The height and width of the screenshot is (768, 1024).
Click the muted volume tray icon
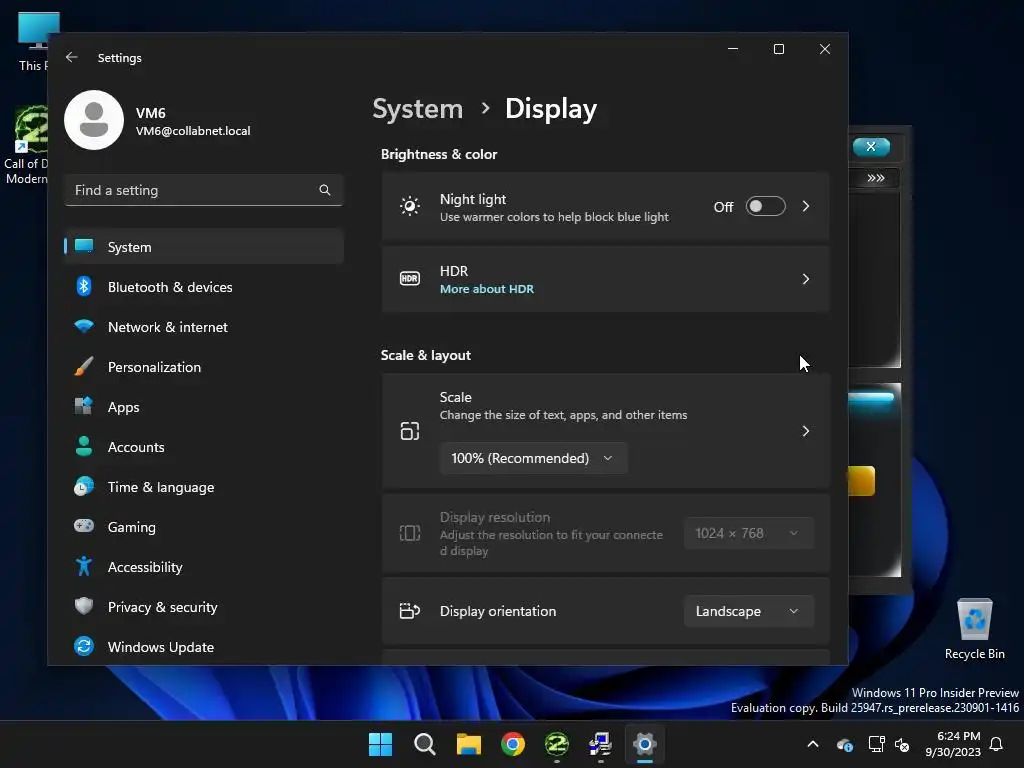coord(902,744)
